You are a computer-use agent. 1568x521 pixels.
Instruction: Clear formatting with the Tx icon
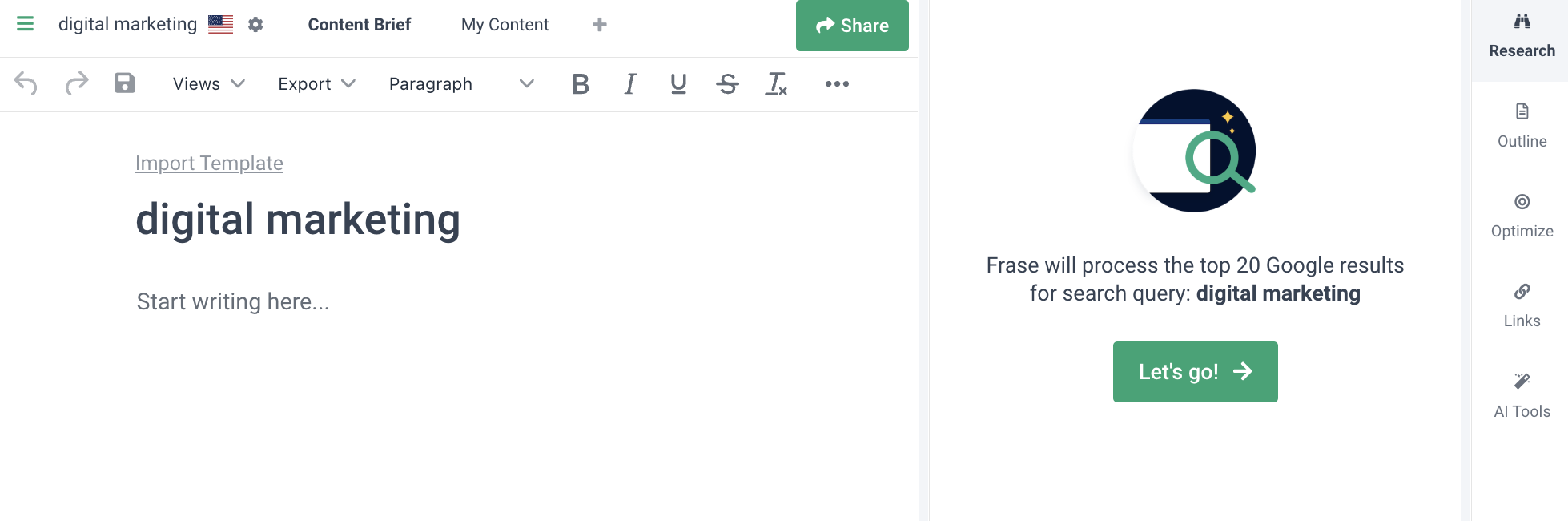(x=776, y=83)
